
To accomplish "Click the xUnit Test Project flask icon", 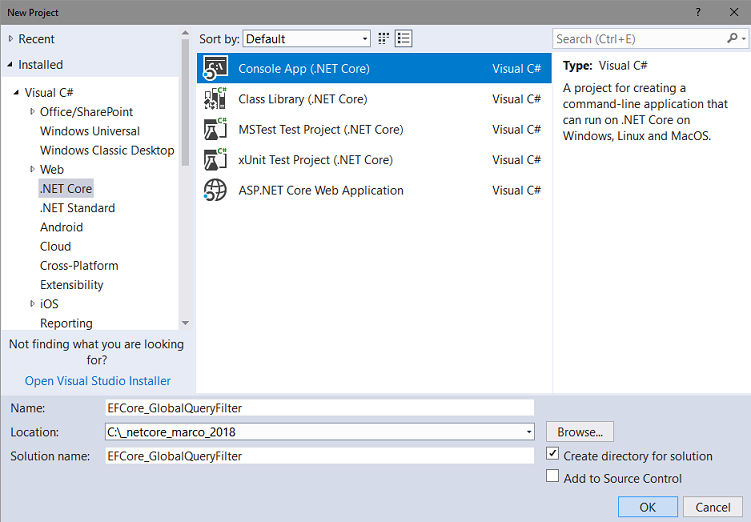I will [216, 160].
